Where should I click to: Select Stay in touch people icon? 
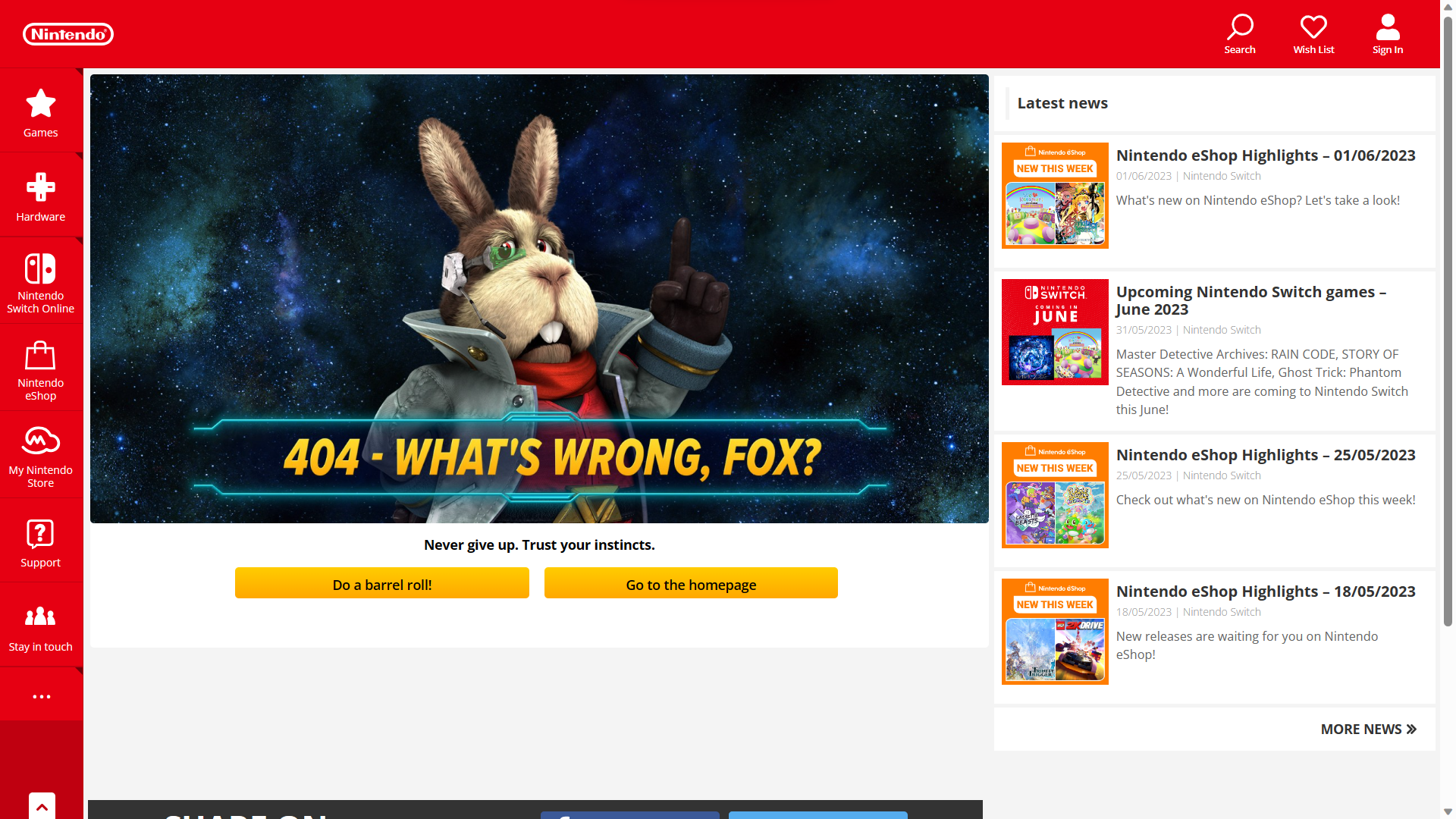[x=41, y=617]
